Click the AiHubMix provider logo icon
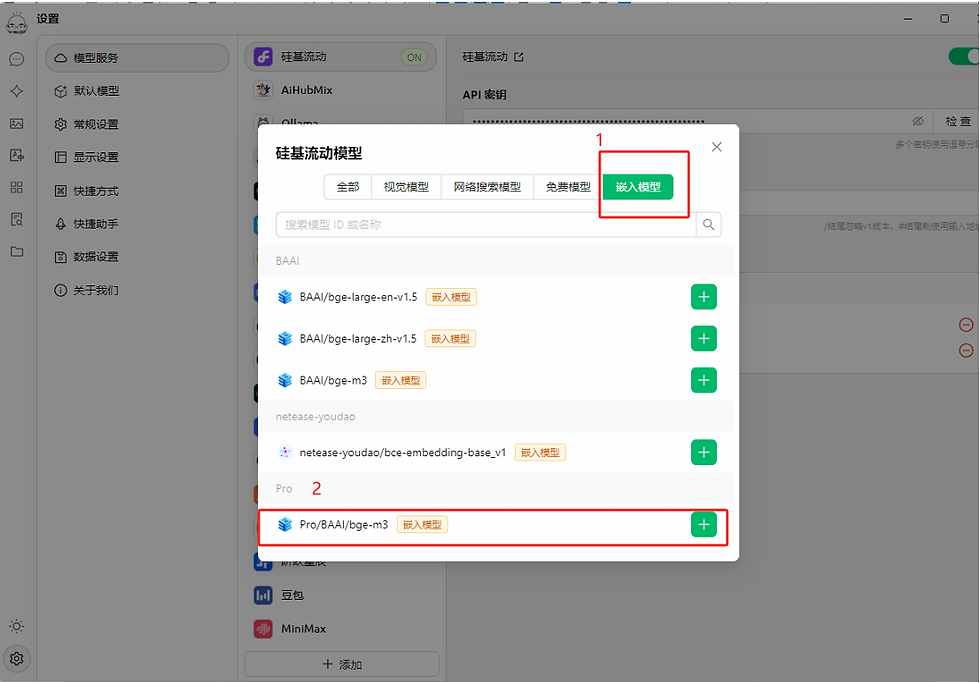Image resolution: width=980 pixels, height=683 pixels. 263,90
